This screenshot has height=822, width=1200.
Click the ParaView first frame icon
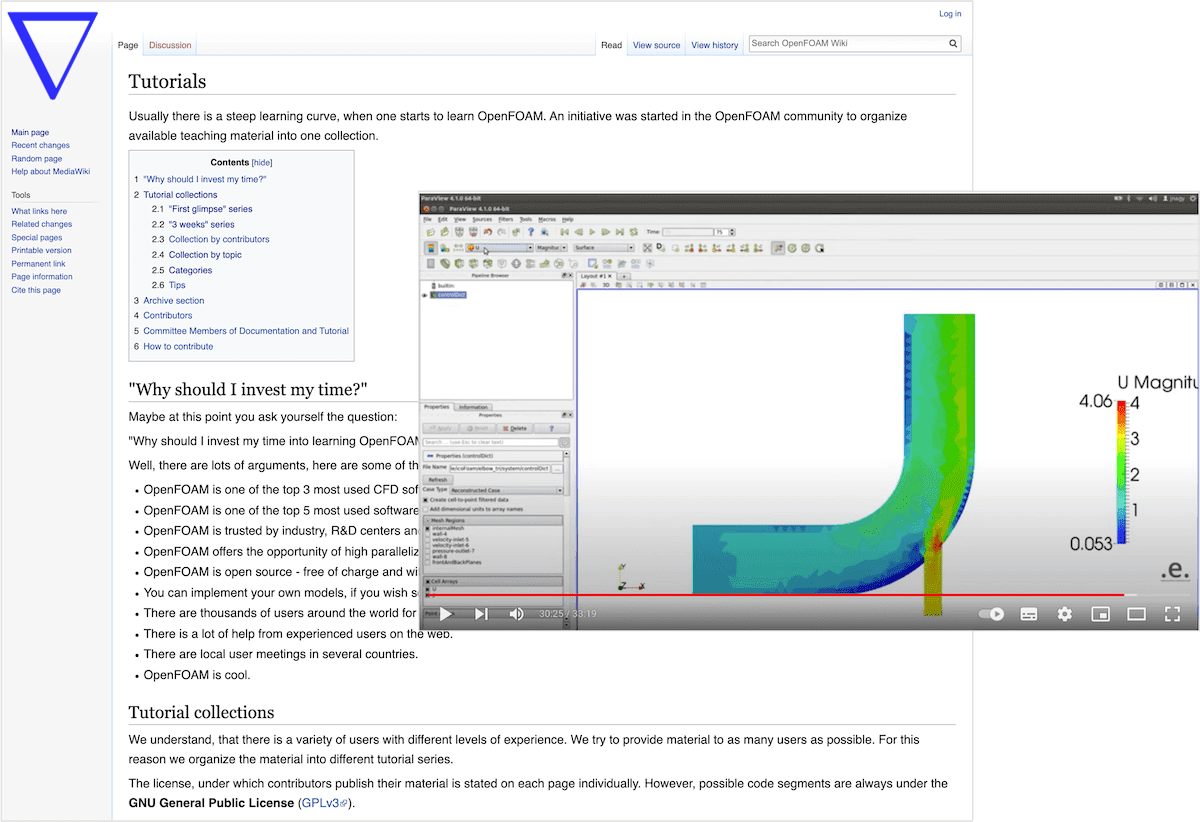point(565,232)
